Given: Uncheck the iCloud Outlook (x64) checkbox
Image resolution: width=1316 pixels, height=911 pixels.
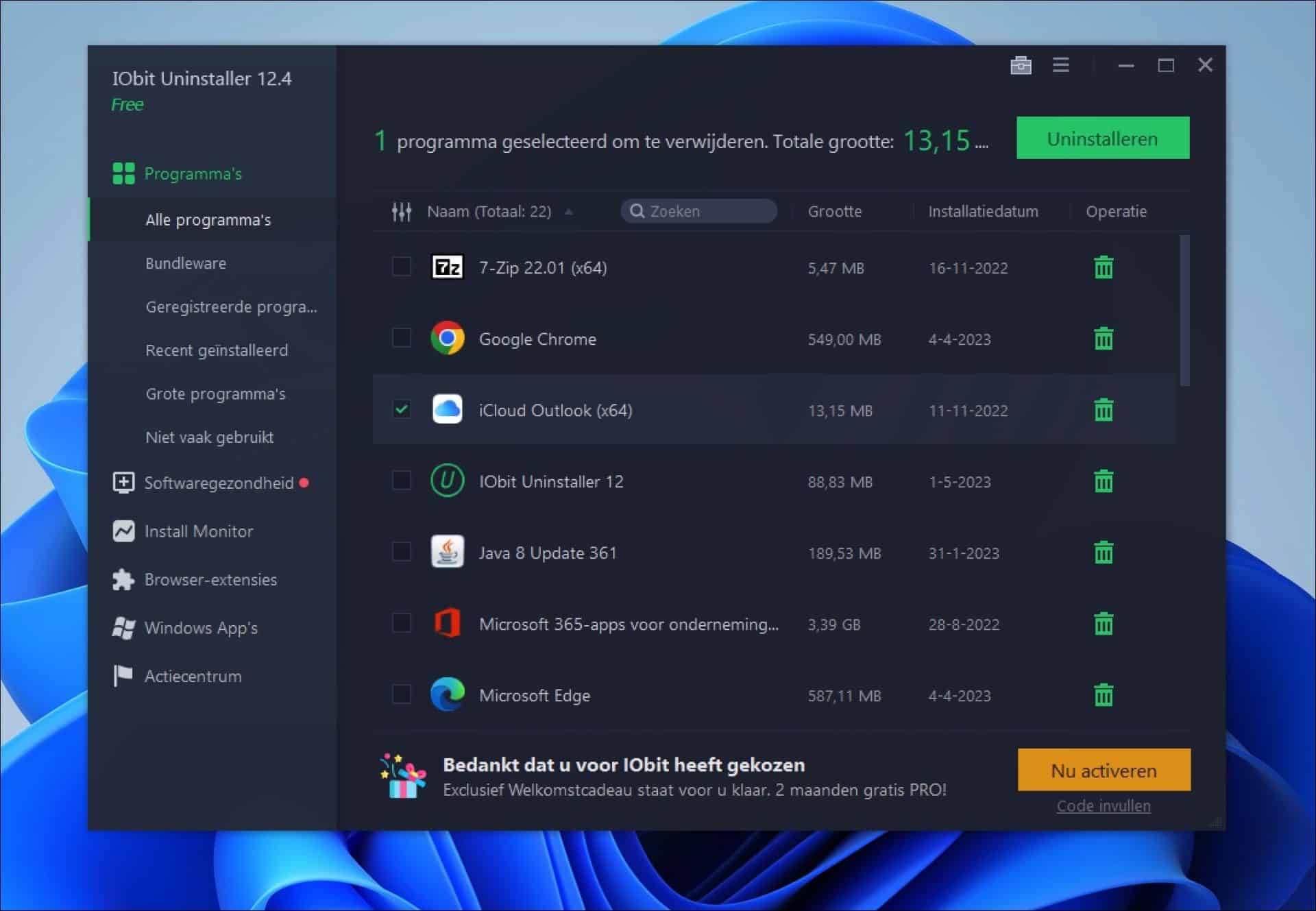Looking at the screenshot, I should pos(402,409).
